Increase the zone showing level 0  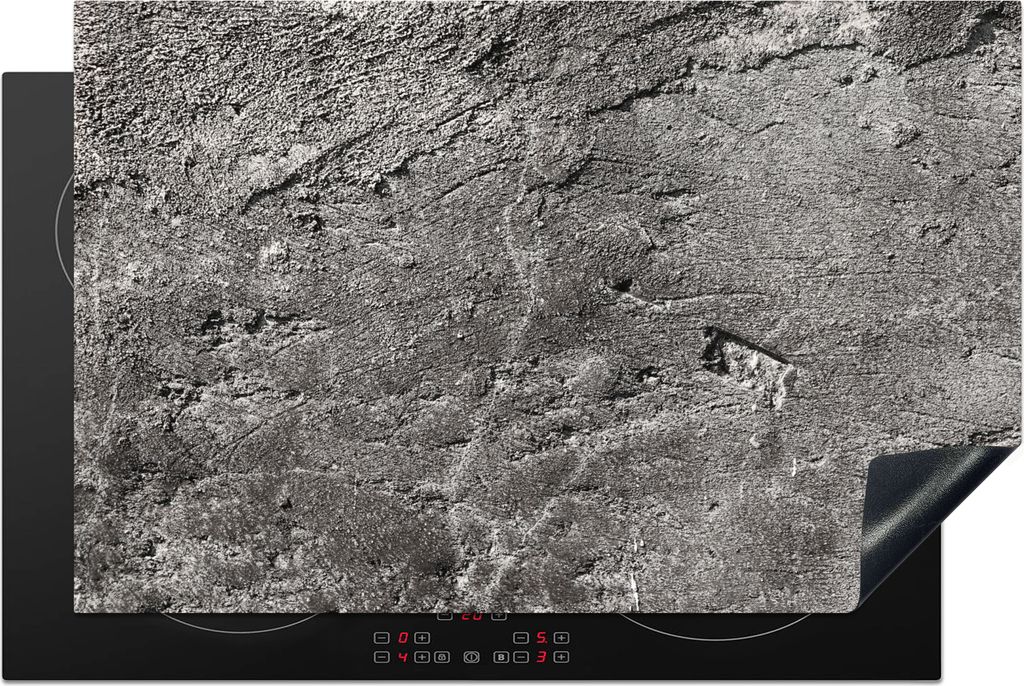(x=422, y=638)
